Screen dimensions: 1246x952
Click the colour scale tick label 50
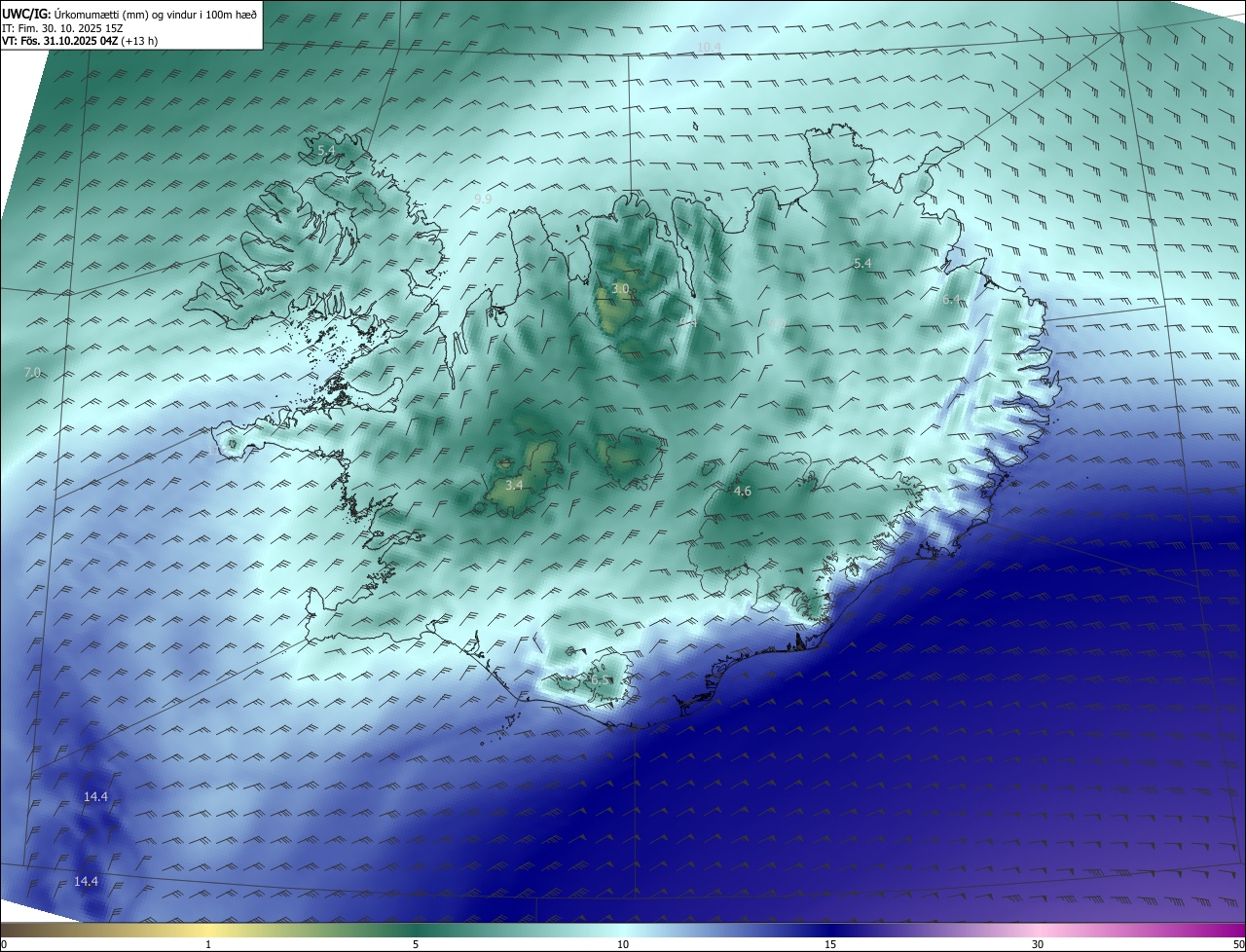[x=1237, y=944]
